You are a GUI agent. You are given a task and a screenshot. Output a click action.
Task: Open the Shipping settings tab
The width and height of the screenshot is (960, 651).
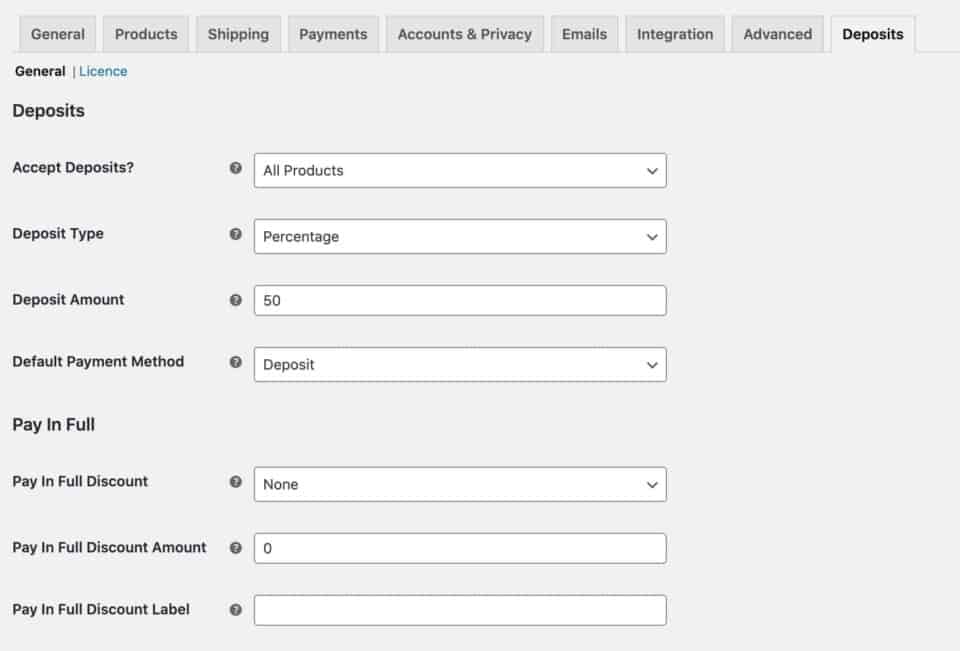tap(237, 33)
